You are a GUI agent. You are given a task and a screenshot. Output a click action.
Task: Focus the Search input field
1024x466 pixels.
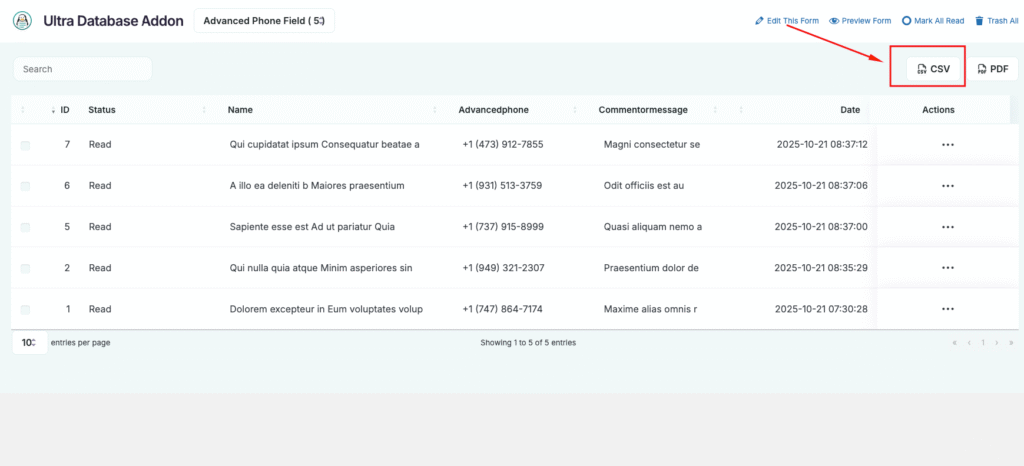[x=82, y=69]
